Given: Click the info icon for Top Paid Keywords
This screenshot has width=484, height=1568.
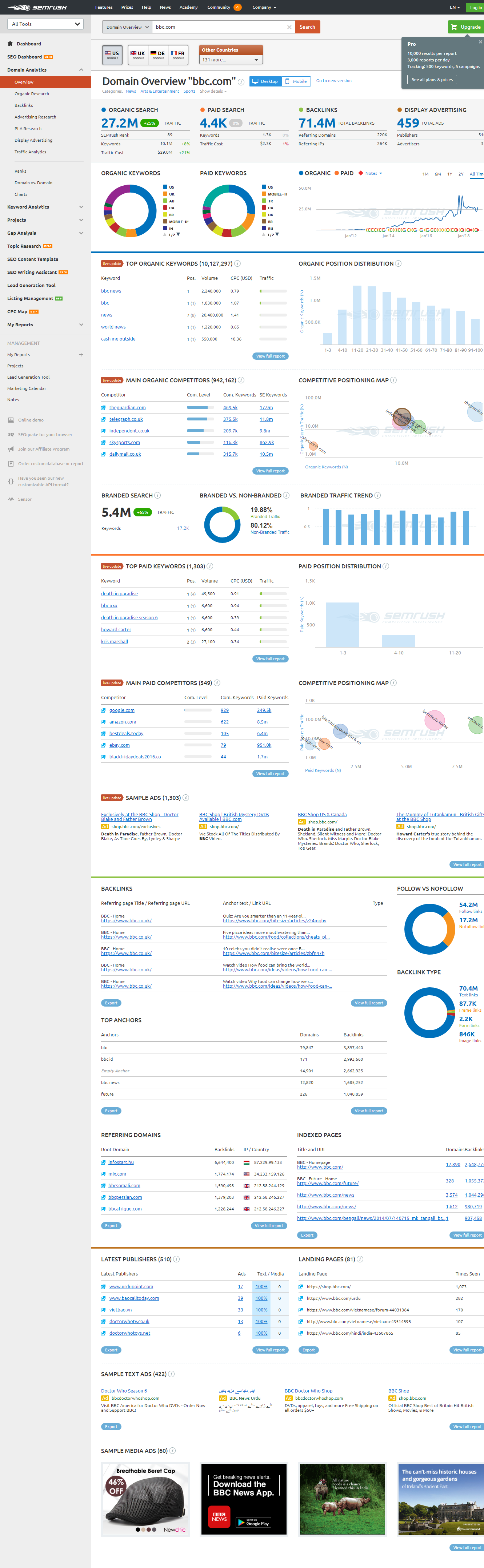Looking at the screenshot, I should click(x=210, y=566).
